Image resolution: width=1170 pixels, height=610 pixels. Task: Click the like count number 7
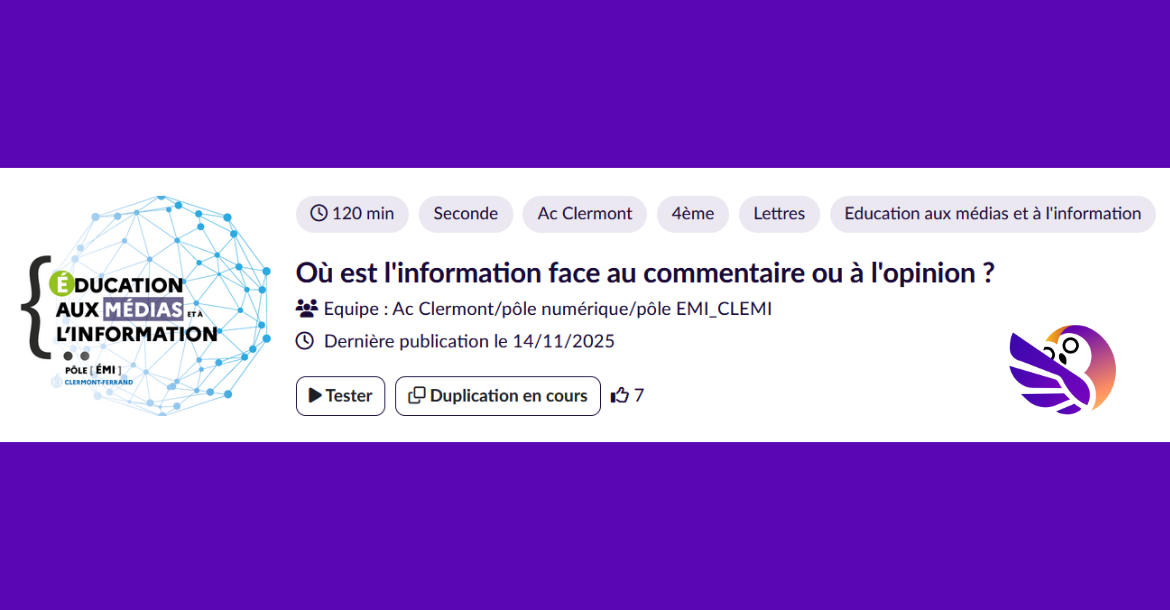pyautogui.click(x=638, y=395)
